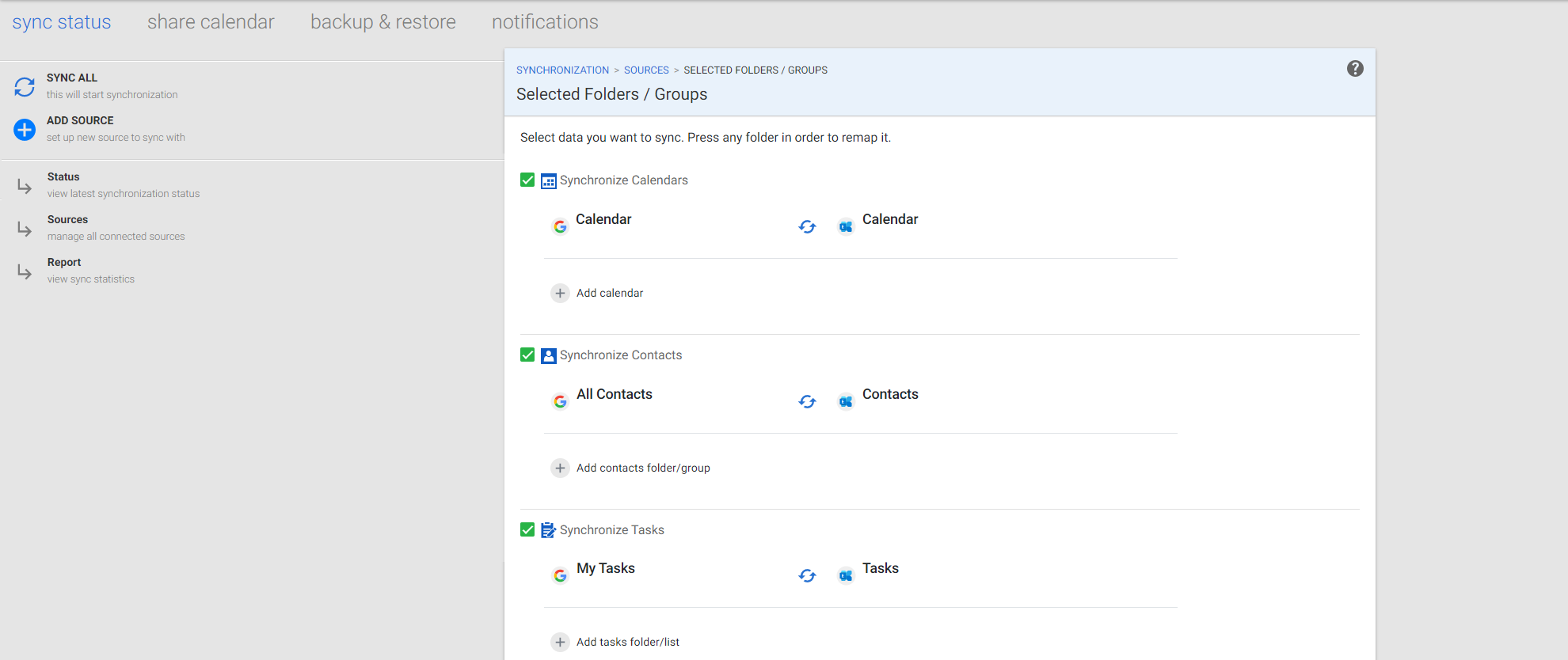The image size is (1568, 660).
Task: Click the Synchronize Tasks label
Action: tap(612, 530)
